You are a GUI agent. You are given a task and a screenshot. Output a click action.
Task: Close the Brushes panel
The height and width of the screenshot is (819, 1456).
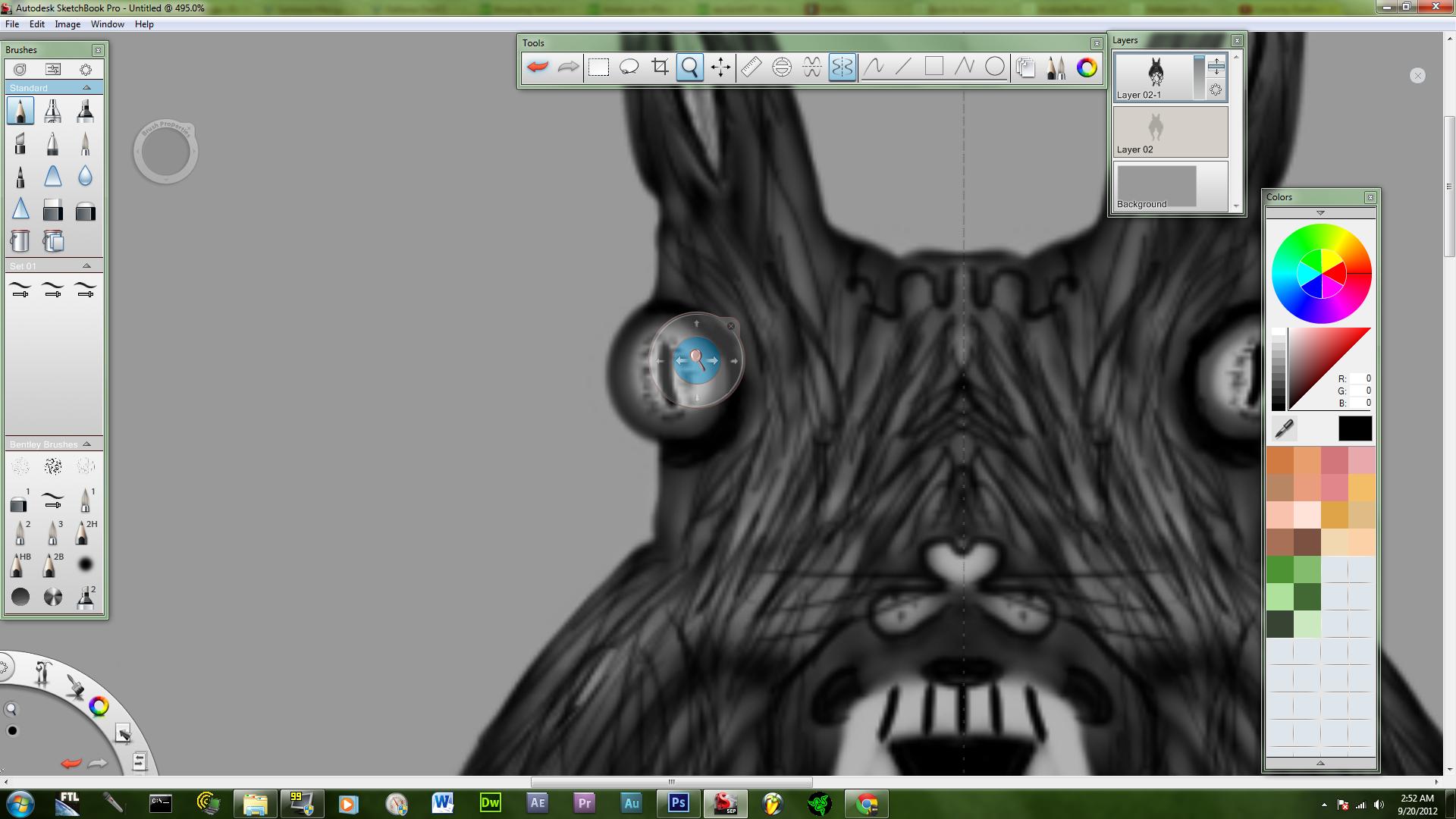(98, 50)
